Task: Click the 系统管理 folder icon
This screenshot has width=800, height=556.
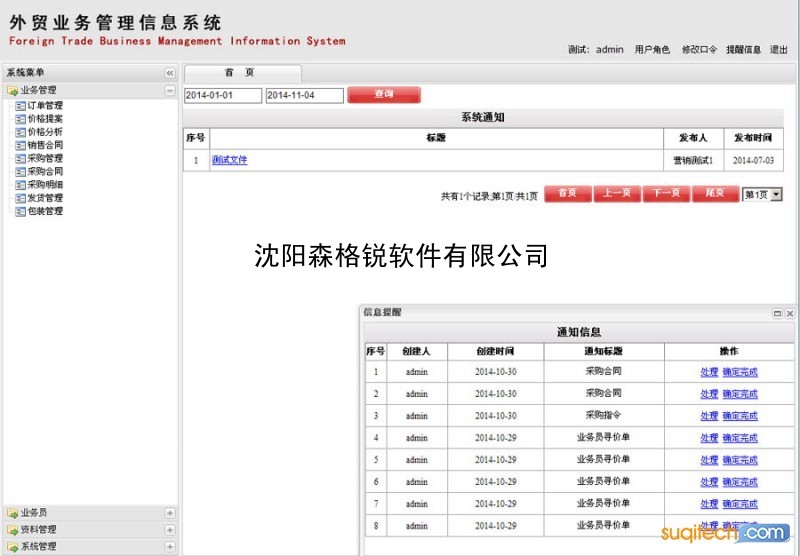Action: pyautogui.click(x=13, y=547)
